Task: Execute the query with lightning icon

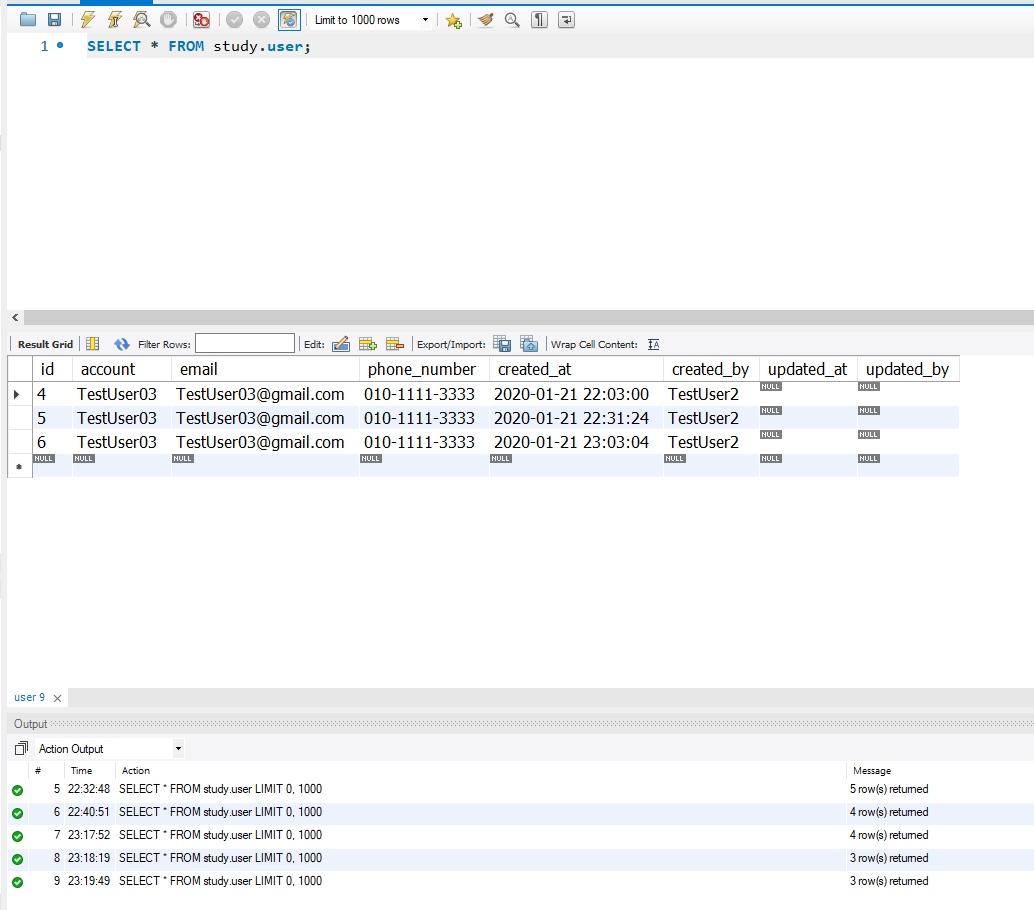Action: point(88,20)
